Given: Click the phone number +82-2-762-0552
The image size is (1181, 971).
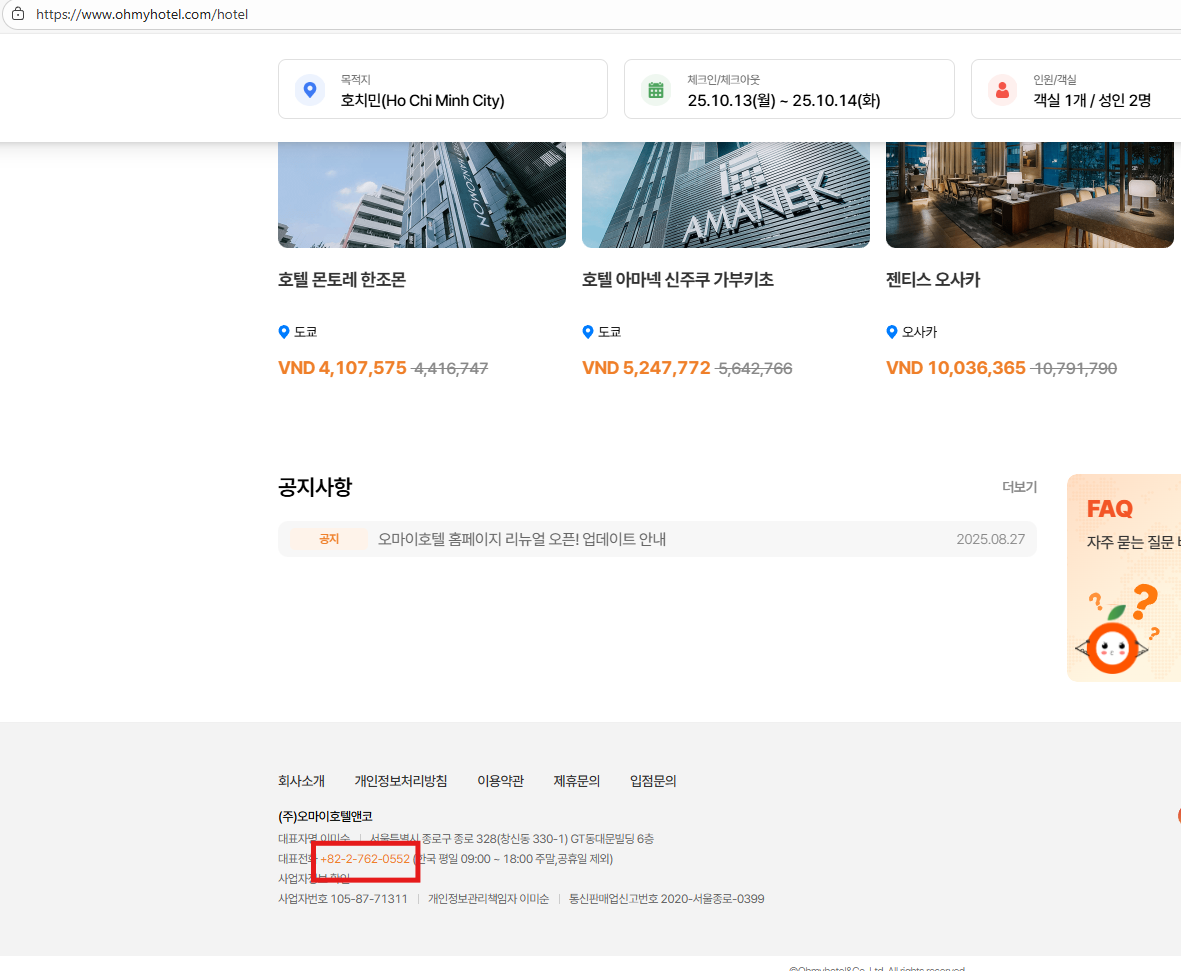Looking at the screenshot, I should pos(365,859).
